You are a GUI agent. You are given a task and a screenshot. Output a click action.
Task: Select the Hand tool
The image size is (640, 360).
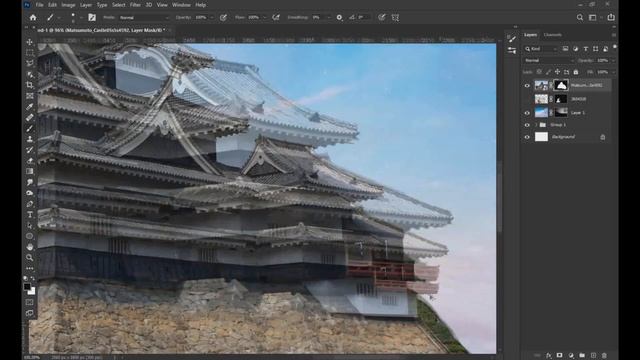(x=30, y=247)
